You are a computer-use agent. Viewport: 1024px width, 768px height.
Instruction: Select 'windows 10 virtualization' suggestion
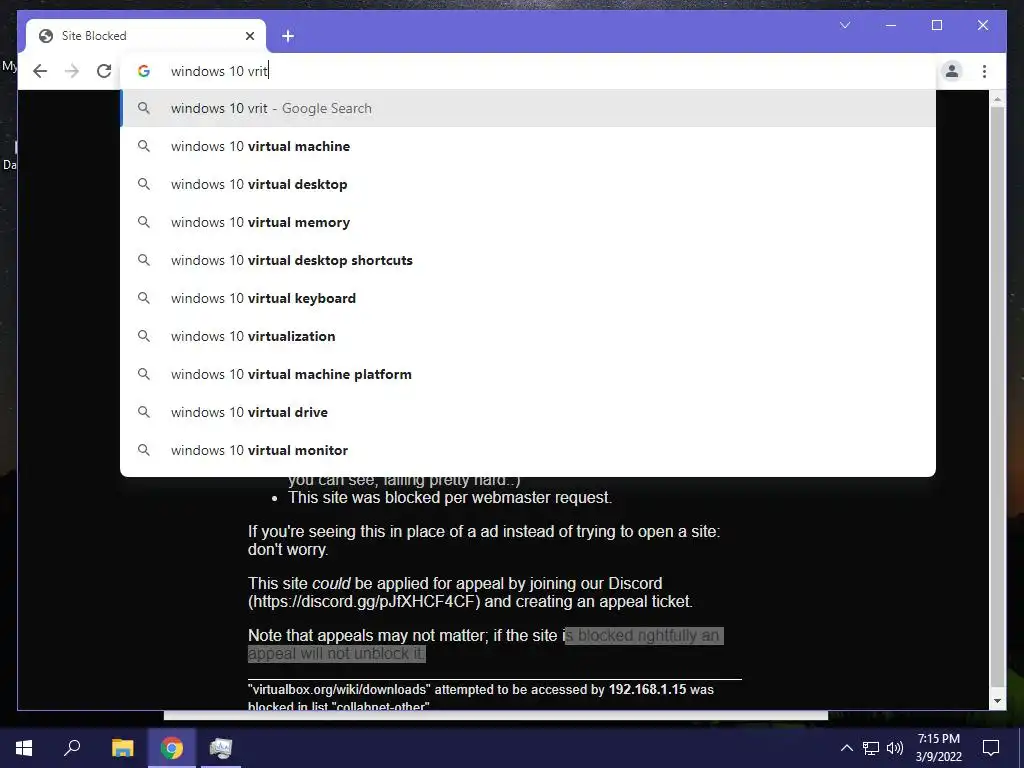click(528, 336)
